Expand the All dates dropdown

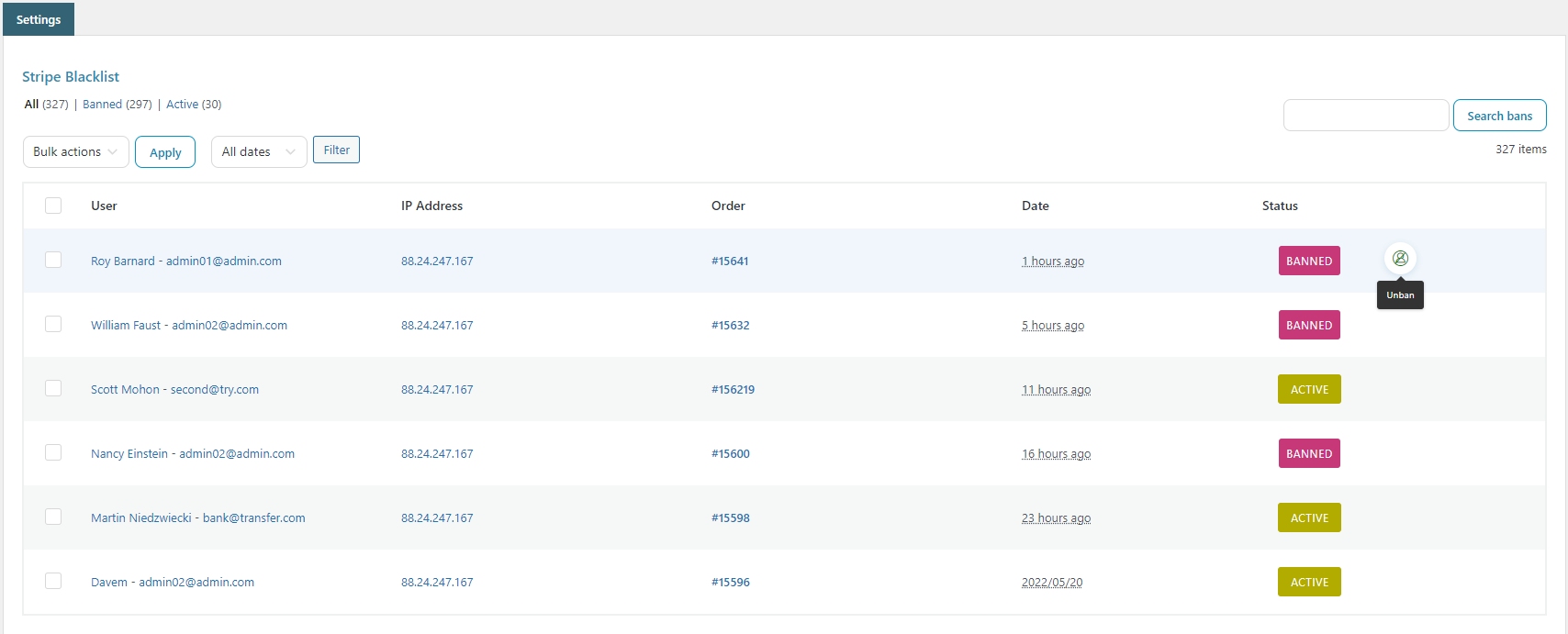pyautogui.click(x=258, y=152)
